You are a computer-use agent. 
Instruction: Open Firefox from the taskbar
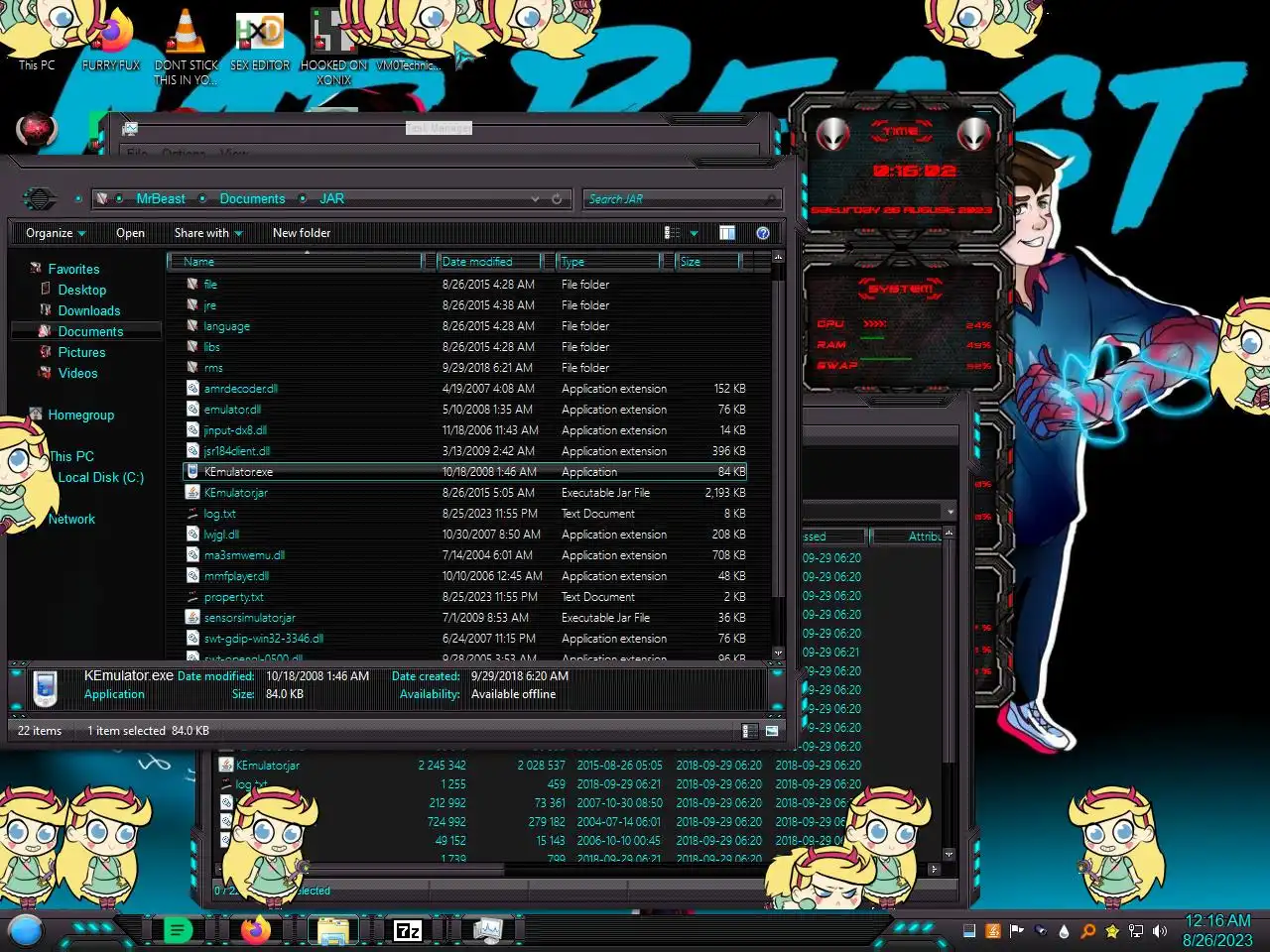[x=256, y=930]
